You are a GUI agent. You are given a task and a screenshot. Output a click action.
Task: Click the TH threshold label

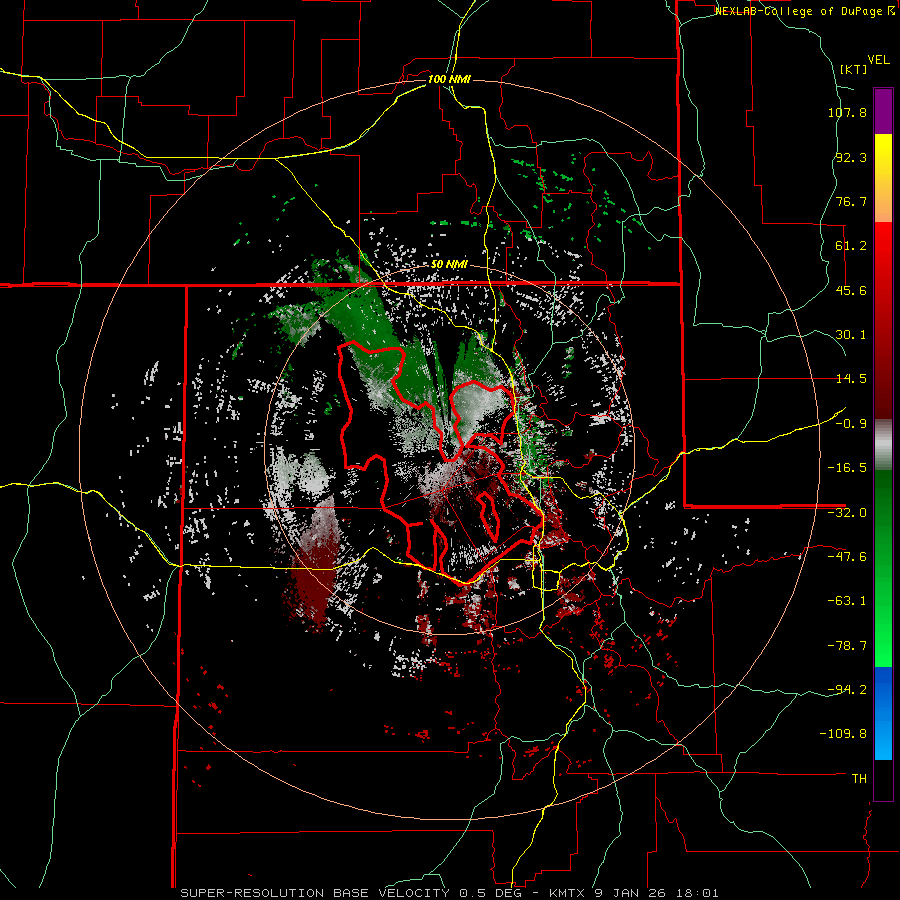pos(859,778)
